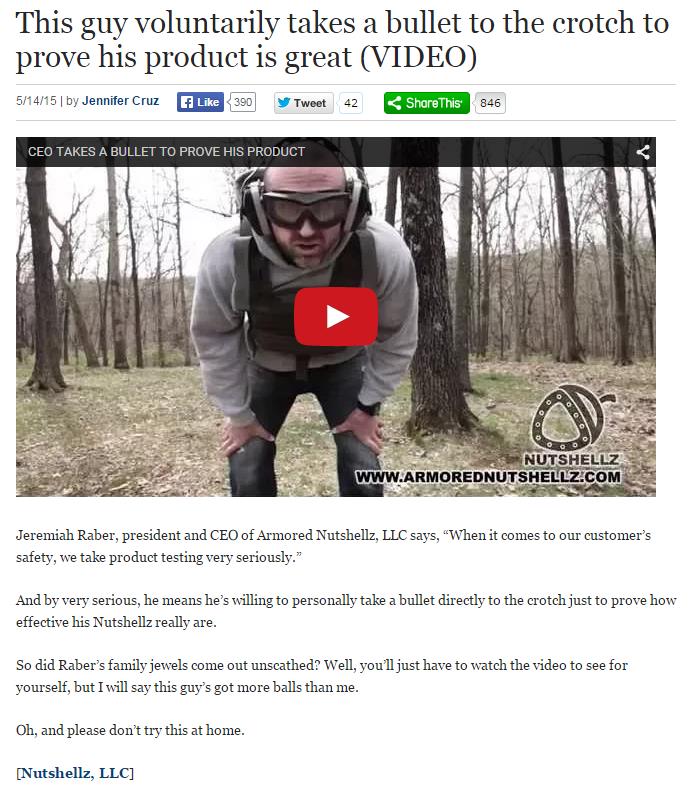The width and height of the screenshot is (690, 791).
Task: Click the first paragraph quoting Jeremiah Raber
Action: click(333, 546)
